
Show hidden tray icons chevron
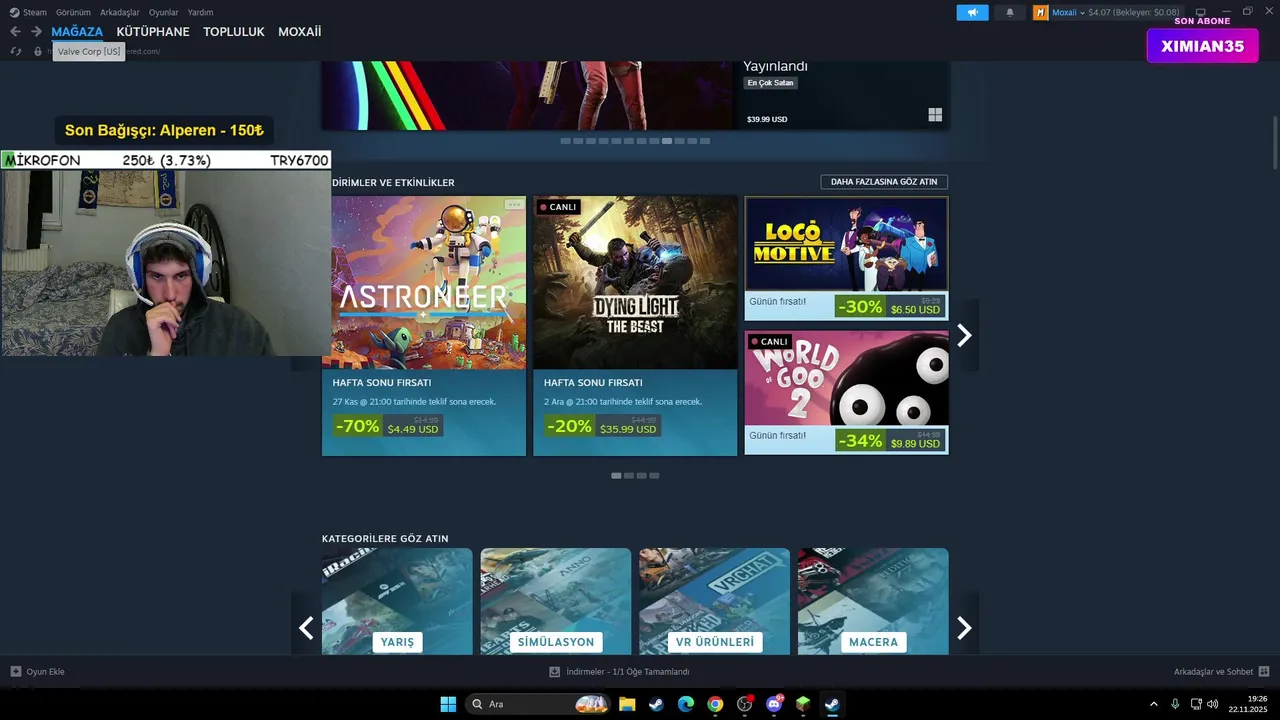[x=1153, y=704]
